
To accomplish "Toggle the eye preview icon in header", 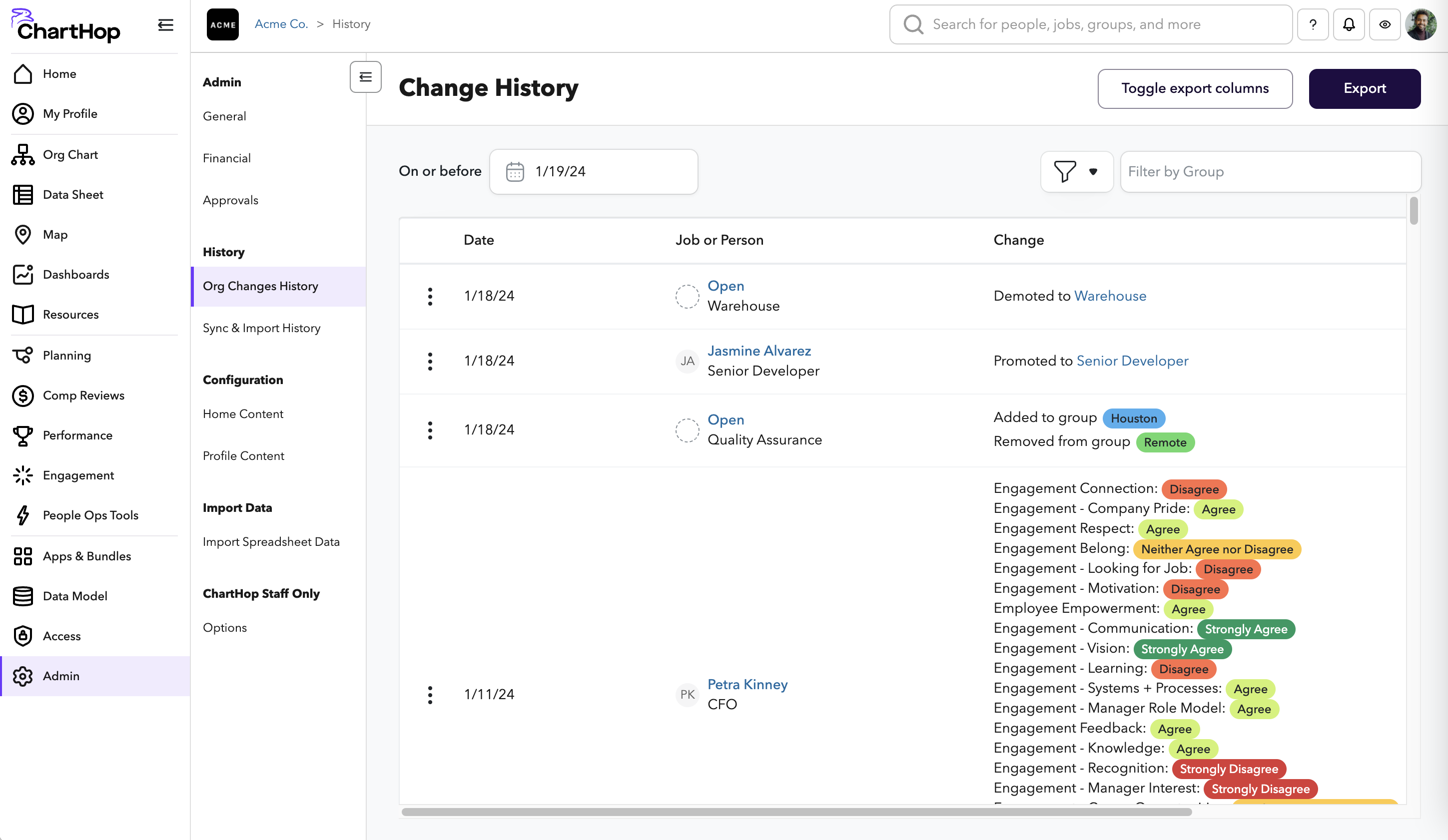I will coord(1384,24).
